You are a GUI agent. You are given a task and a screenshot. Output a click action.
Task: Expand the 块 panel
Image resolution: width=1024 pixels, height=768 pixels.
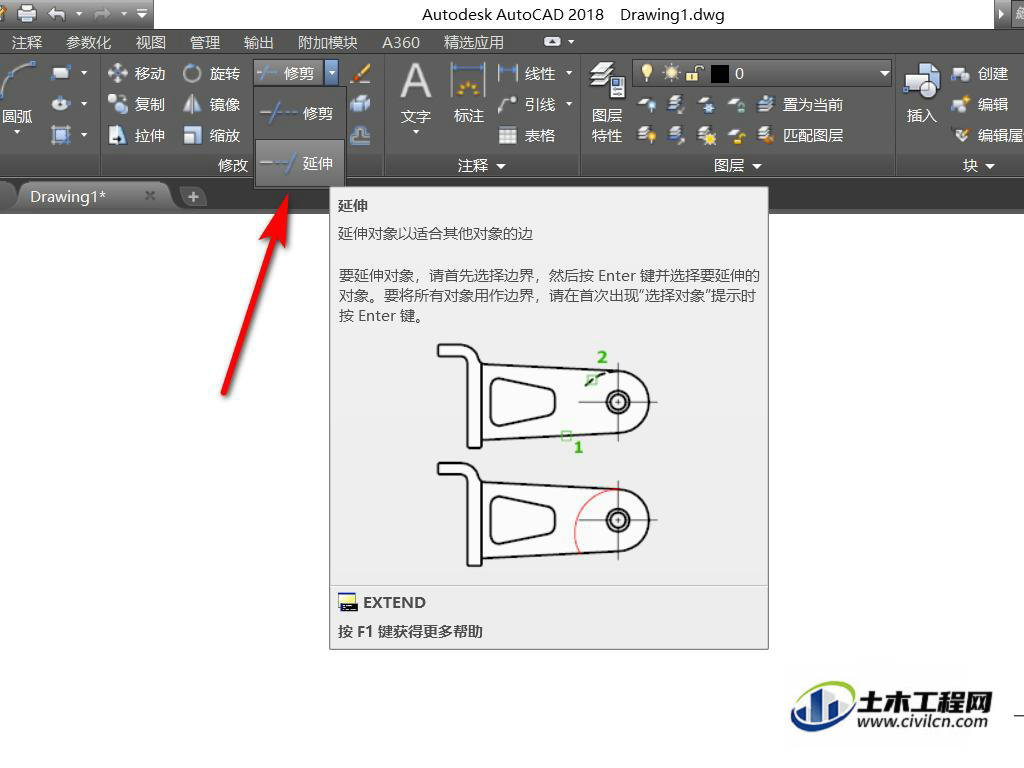coord(978,166)
